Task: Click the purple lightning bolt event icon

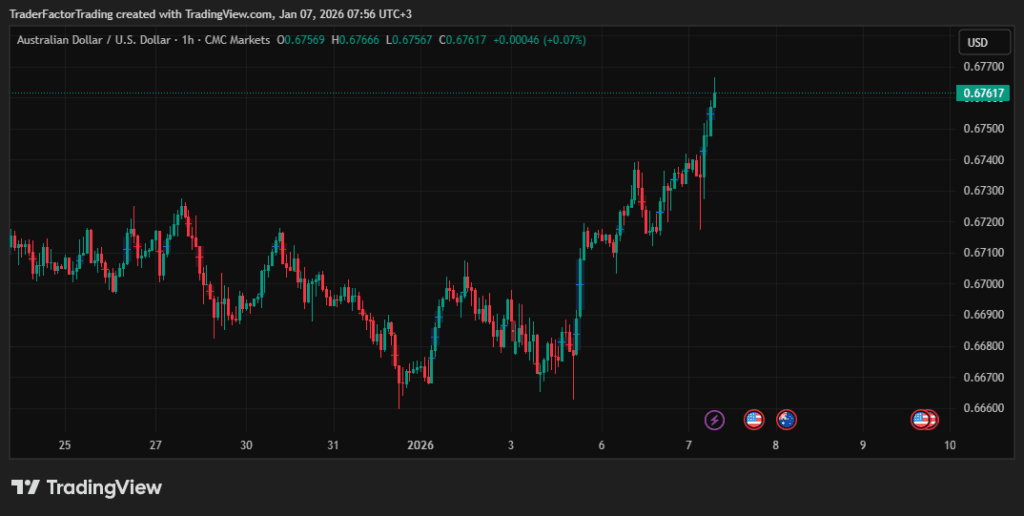Action: 714,419
